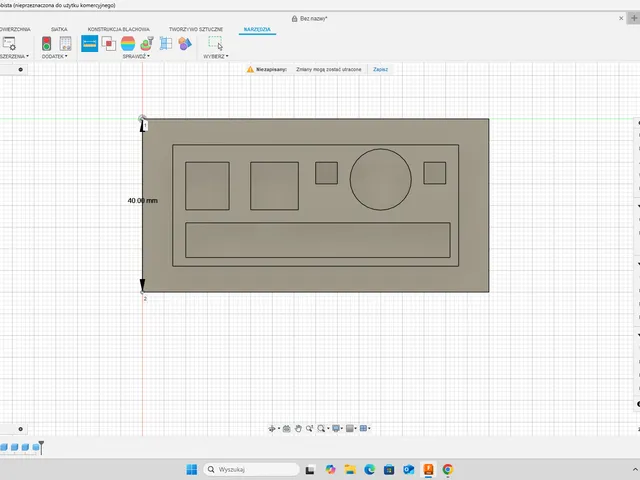Open the Viewports layout icon
This screenshot has height=480, width=640.
point(363,429)
